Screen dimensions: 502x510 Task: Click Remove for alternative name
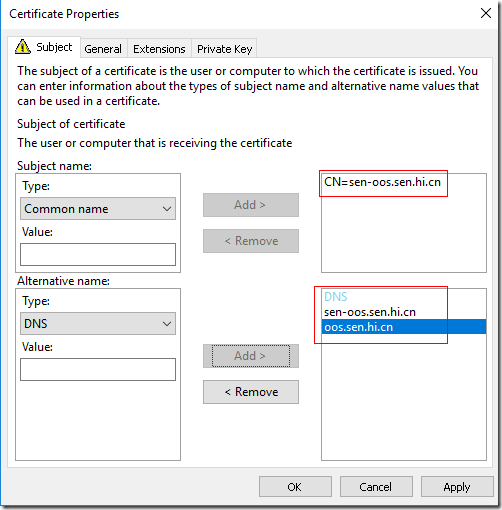[x=251, y=392]
